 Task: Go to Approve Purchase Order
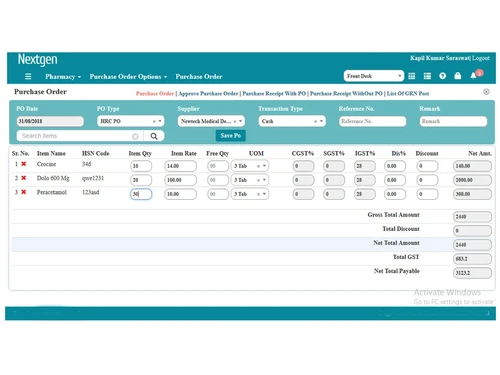pyautogui.click(x=208, y=94)
